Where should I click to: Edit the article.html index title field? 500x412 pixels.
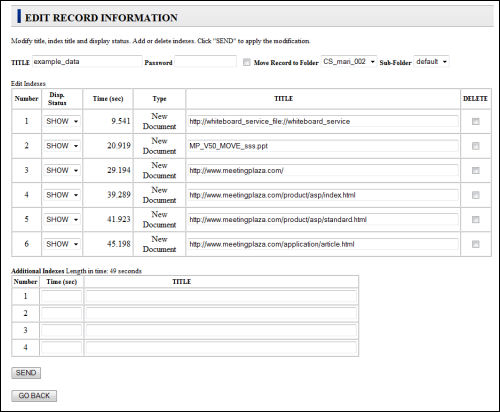(323, 244)
